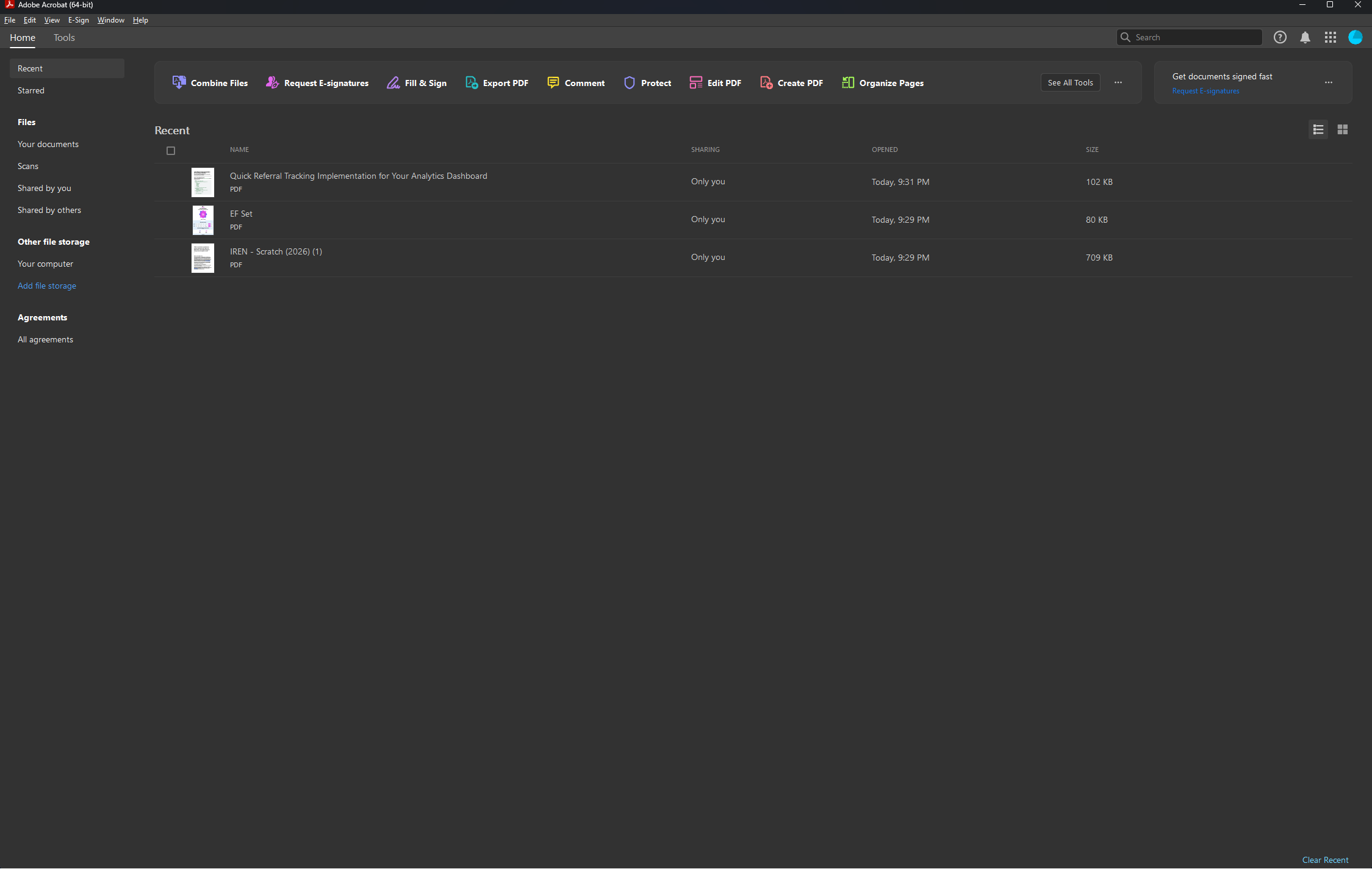Open the Organize Pages tool

pyautogui.click(x=882, y=82)
